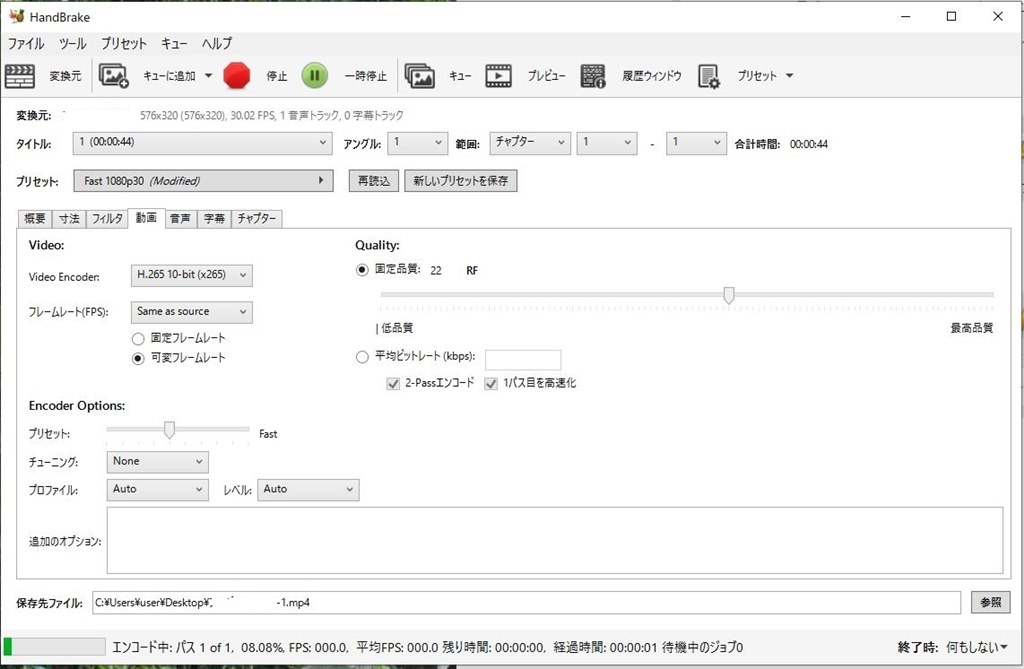Pause encoding with green pause icon
Screen dimensions: 1024x669
click(x=314, y=76)
